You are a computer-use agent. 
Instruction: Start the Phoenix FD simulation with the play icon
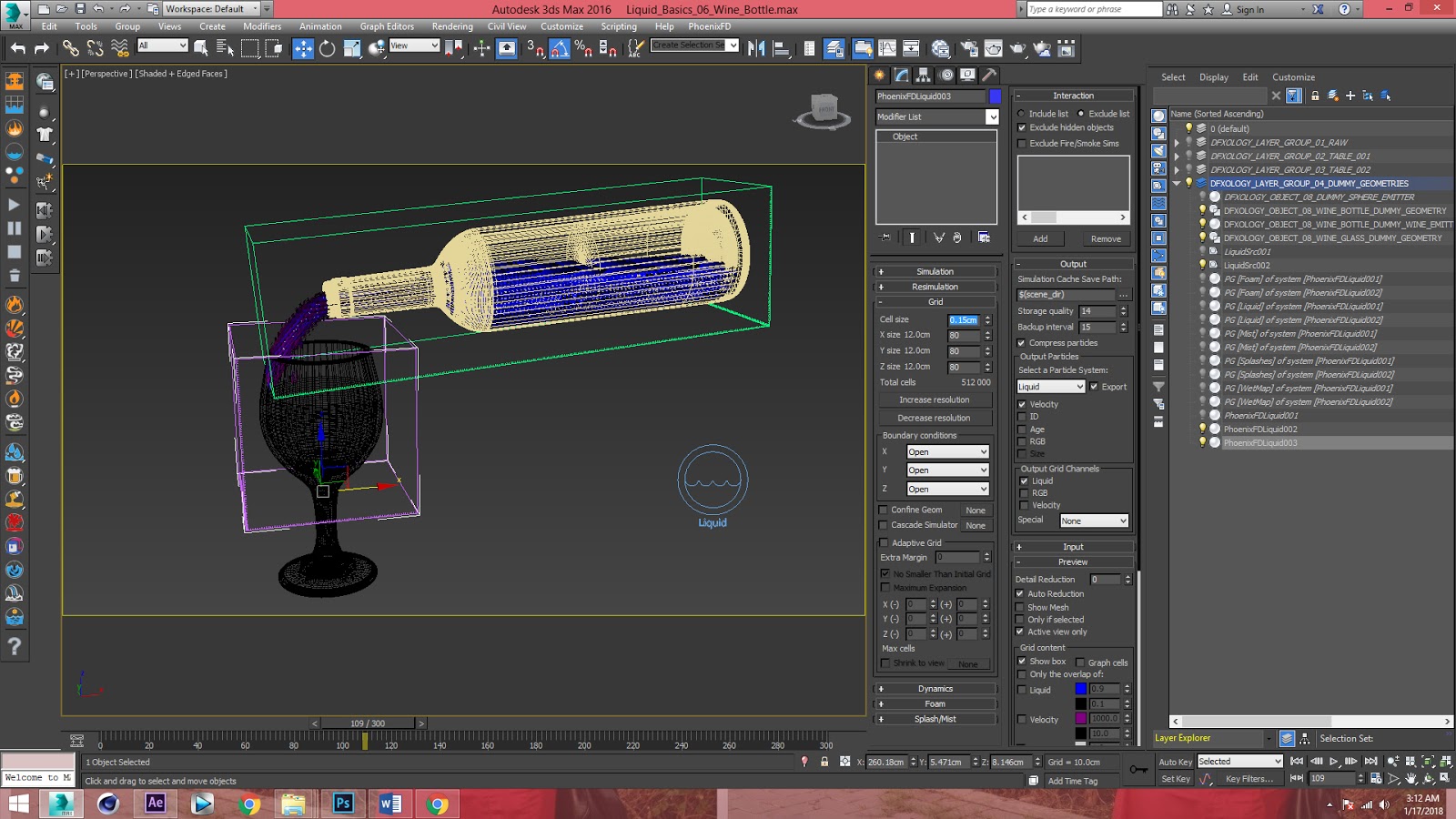[13, 205]
